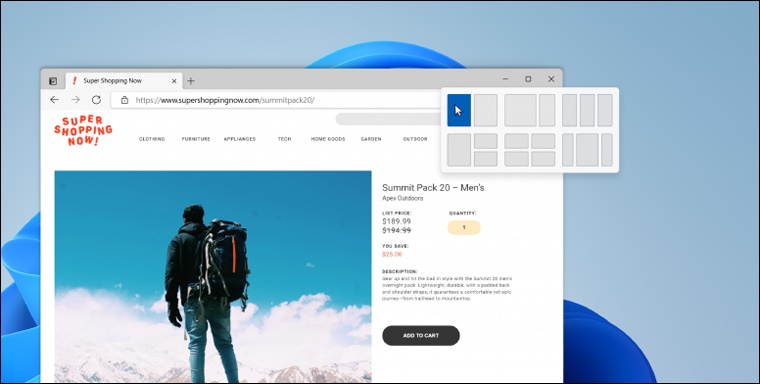760x384 pixels.
Task: Minimize the browser window
Action: point(505,79)
